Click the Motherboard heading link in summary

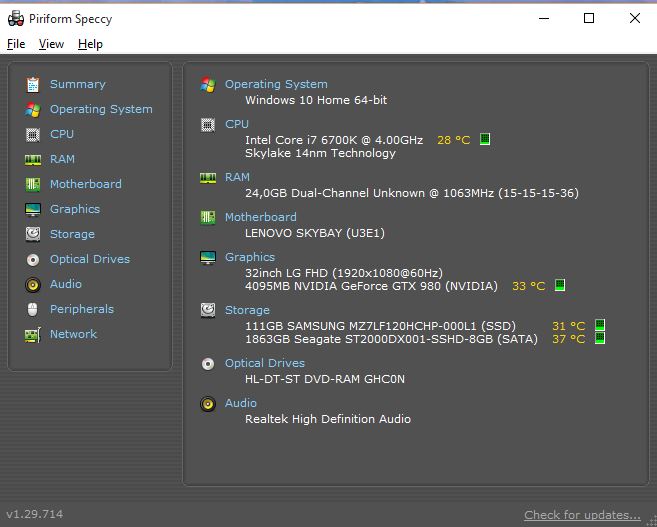coord(261,217)
